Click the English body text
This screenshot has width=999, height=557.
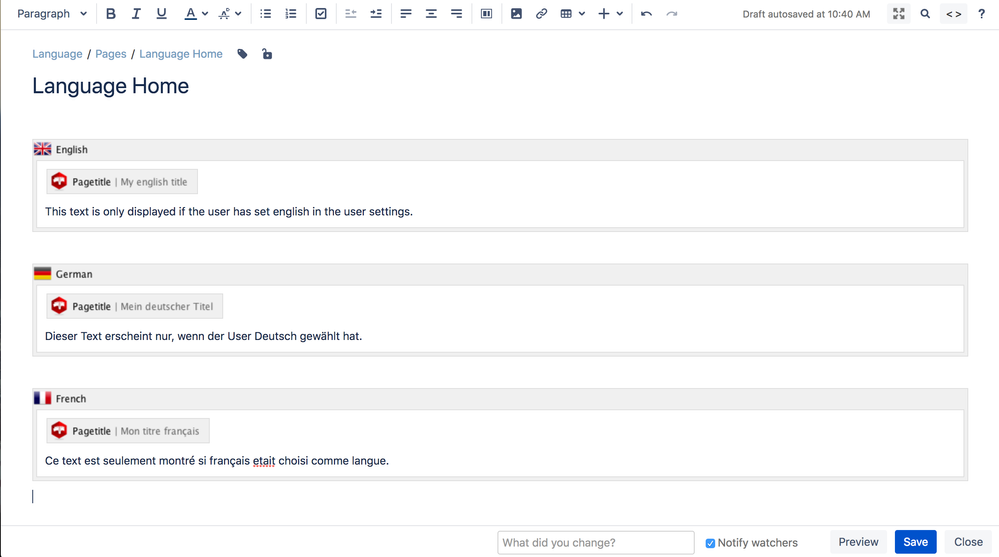[229, 212]
